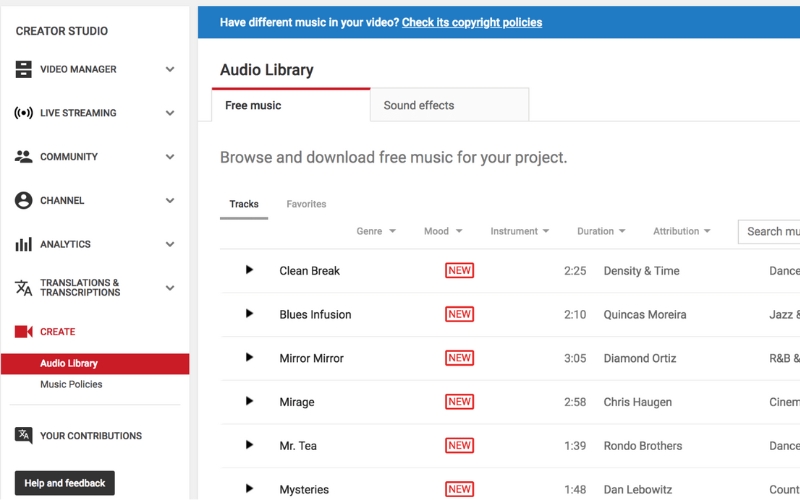The width and height of the screenshot is (800, 500).
Task: Click artist Density & Time
Action: [x=641, y=271]
